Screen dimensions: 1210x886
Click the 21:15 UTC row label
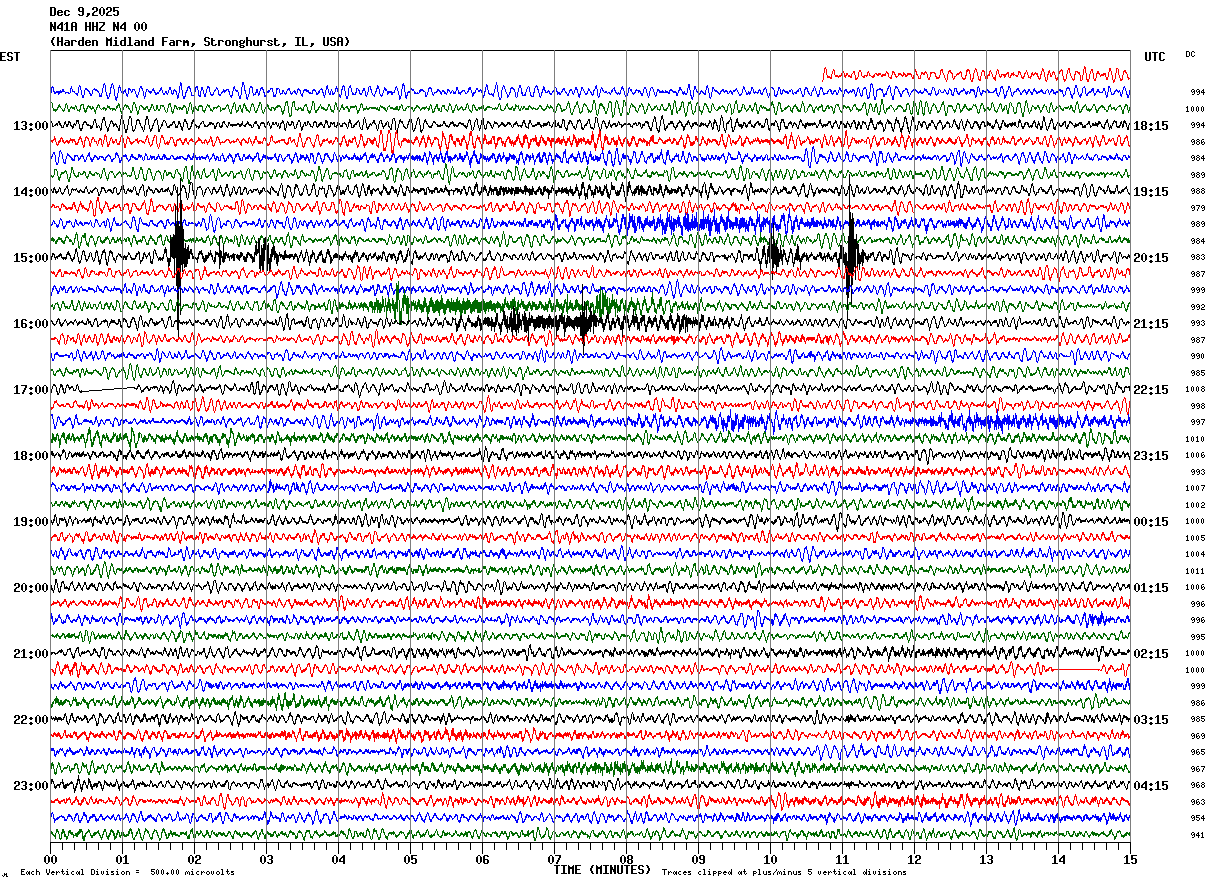coord(1151,324)
